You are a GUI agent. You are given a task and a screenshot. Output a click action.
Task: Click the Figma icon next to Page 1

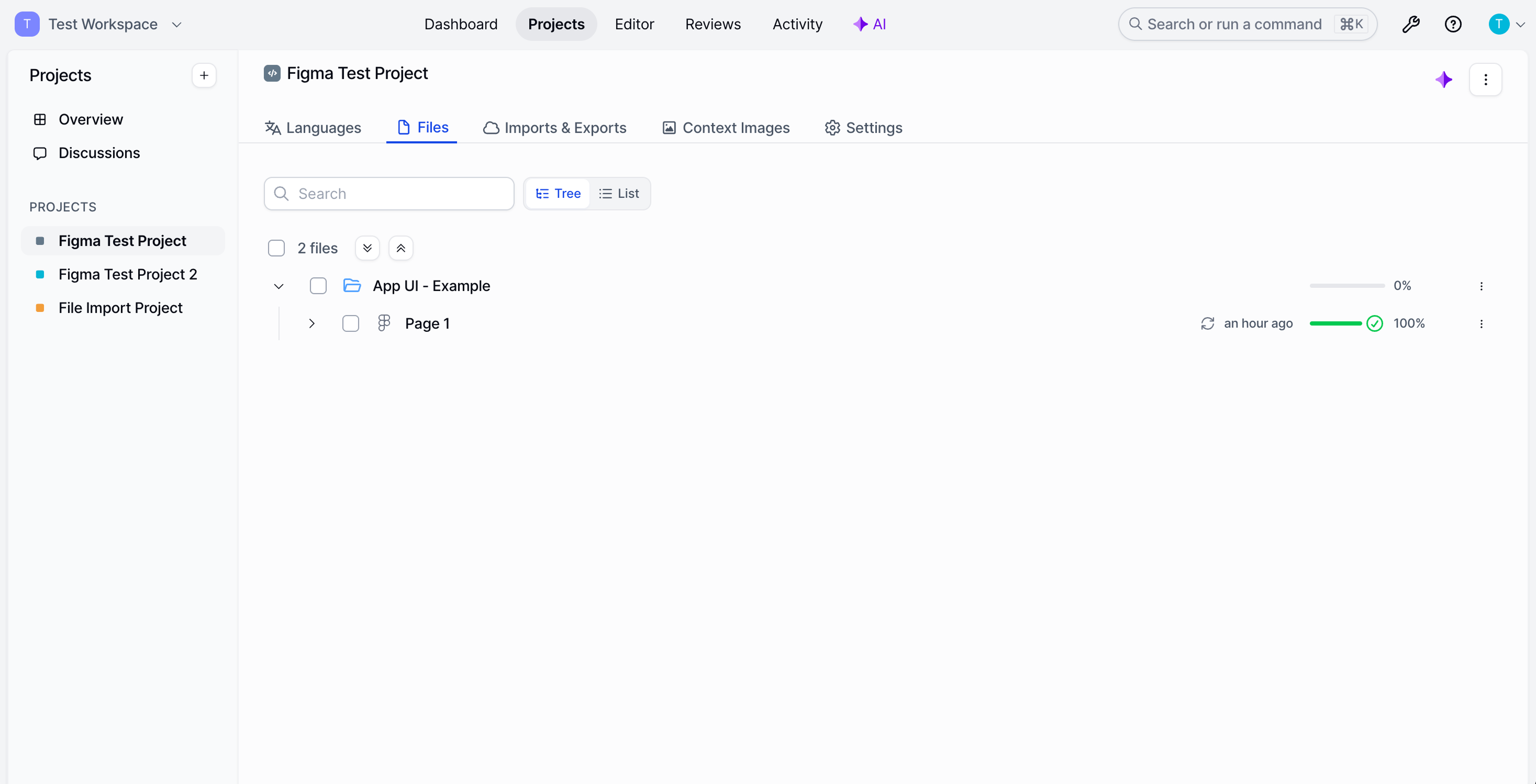click(x=384, y=323)
